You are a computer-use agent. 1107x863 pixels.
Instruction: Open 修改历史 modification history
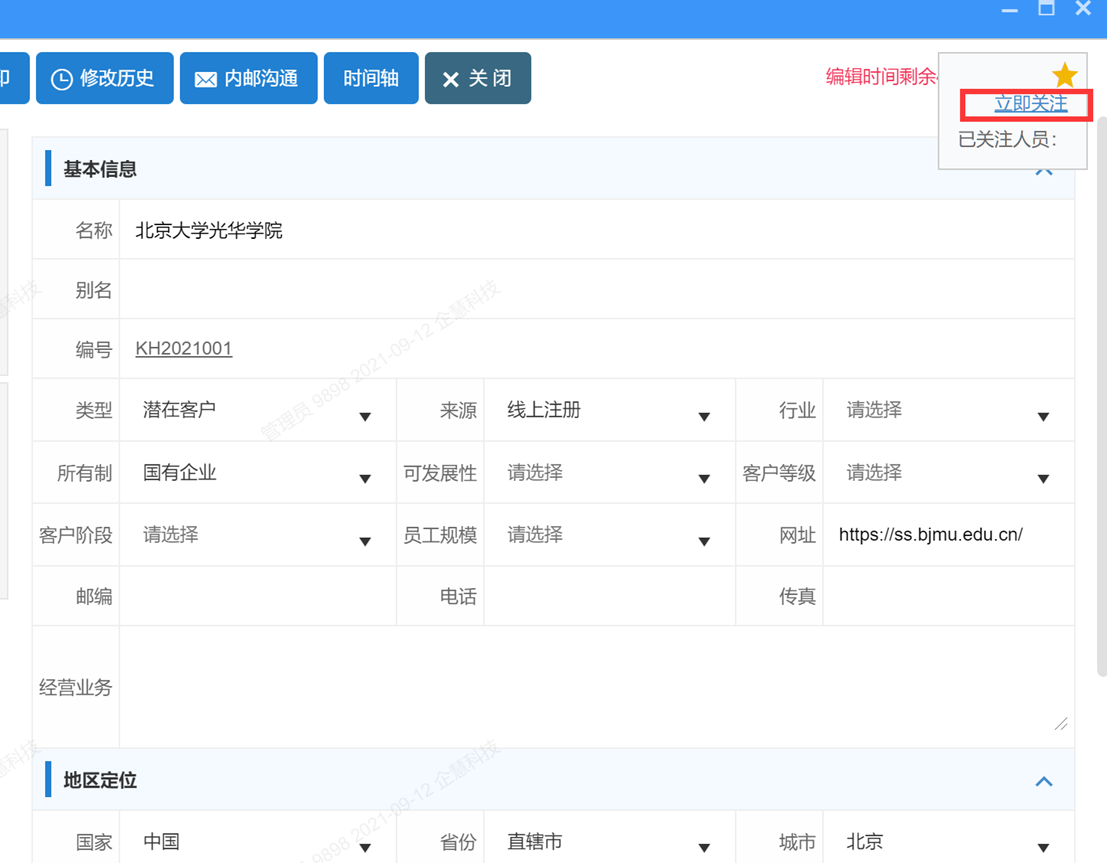point(104,78)
